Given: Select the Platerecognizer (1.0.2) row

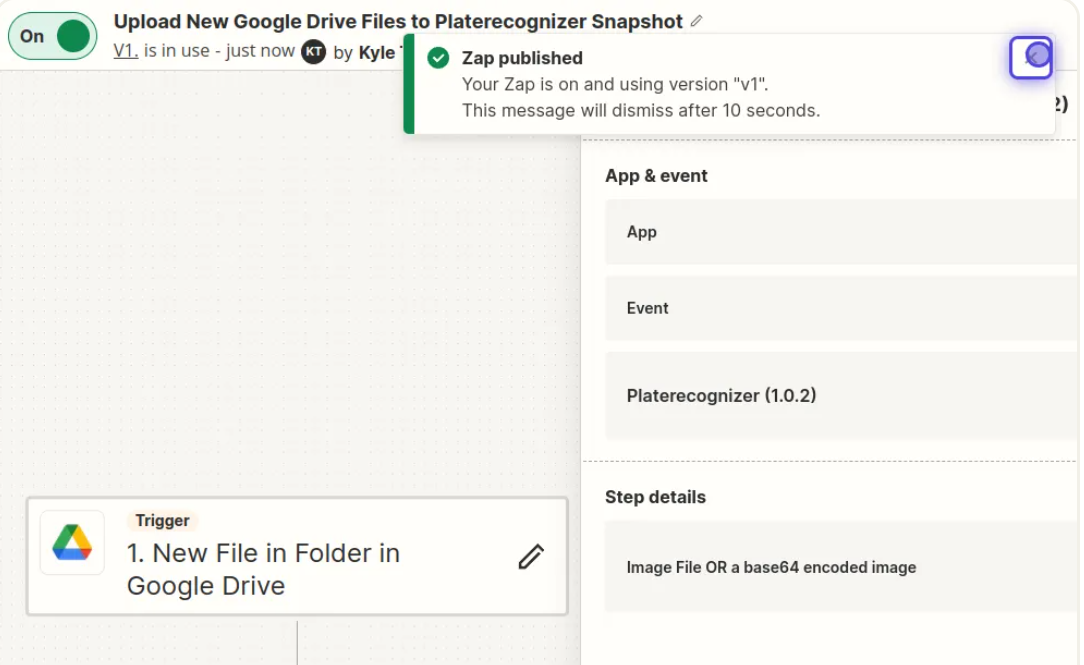Looking at the screenshot, I should pyautogui.click(x=840, y=396).
